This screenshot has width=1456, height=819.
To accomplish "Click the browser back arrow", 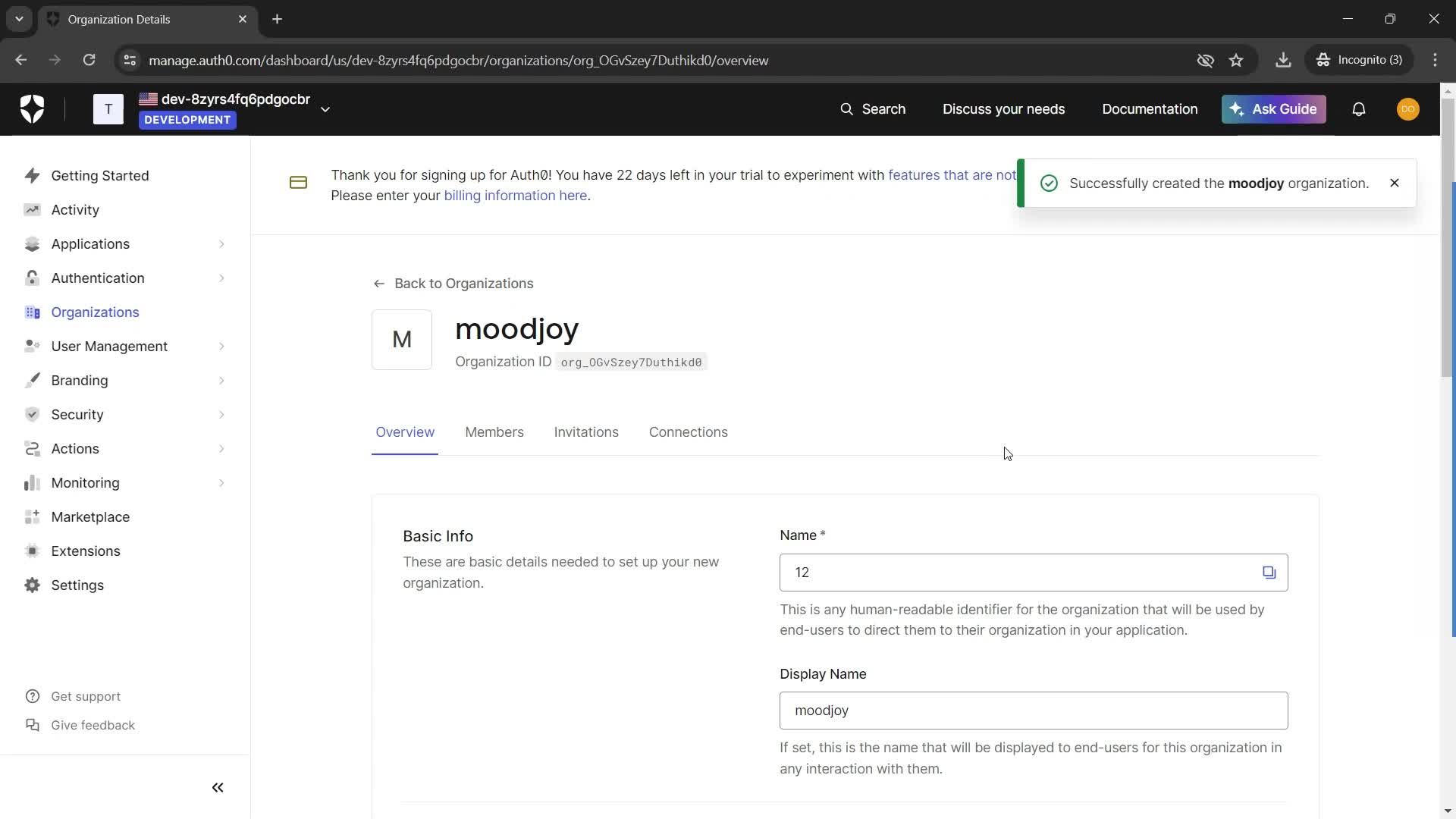I will click(x=20, y=60).
